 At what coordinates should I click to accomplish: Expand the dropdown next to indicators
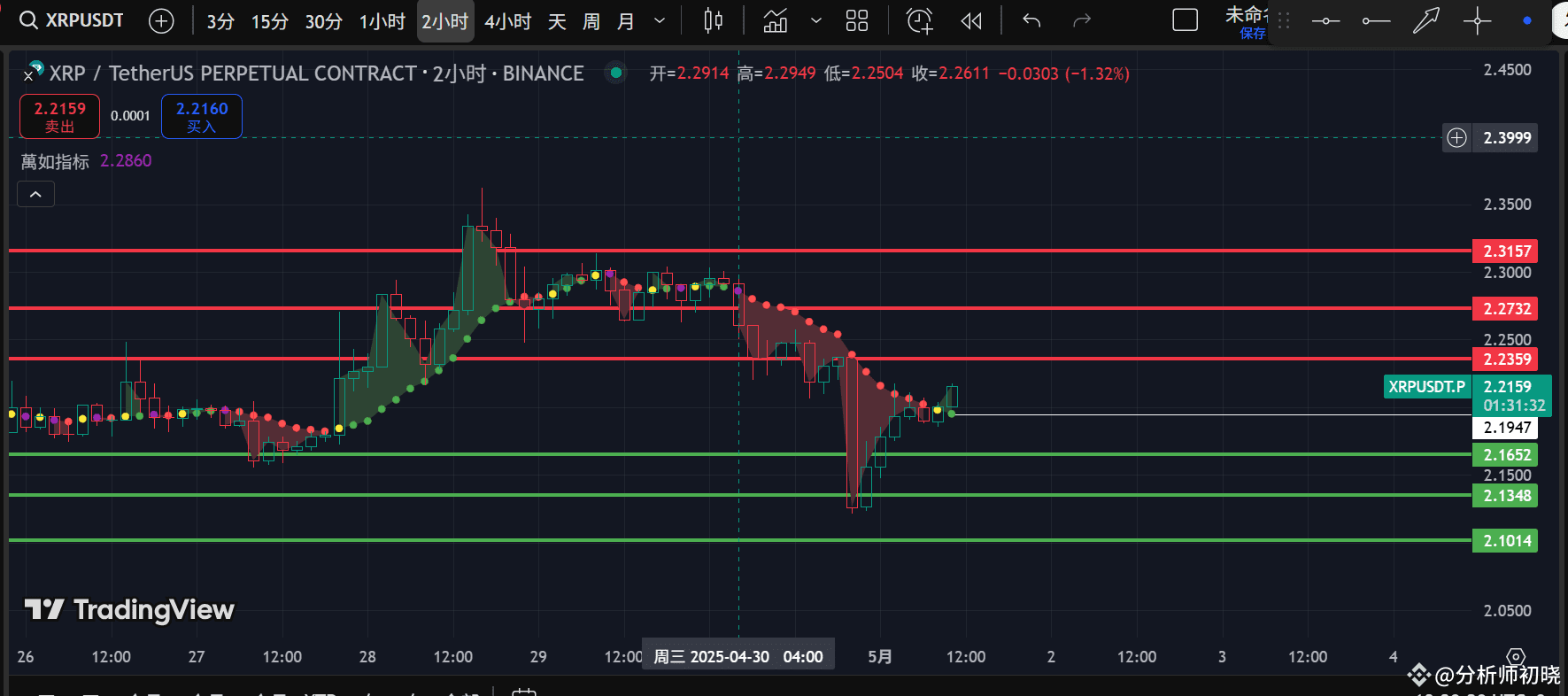tap(816, 20)
